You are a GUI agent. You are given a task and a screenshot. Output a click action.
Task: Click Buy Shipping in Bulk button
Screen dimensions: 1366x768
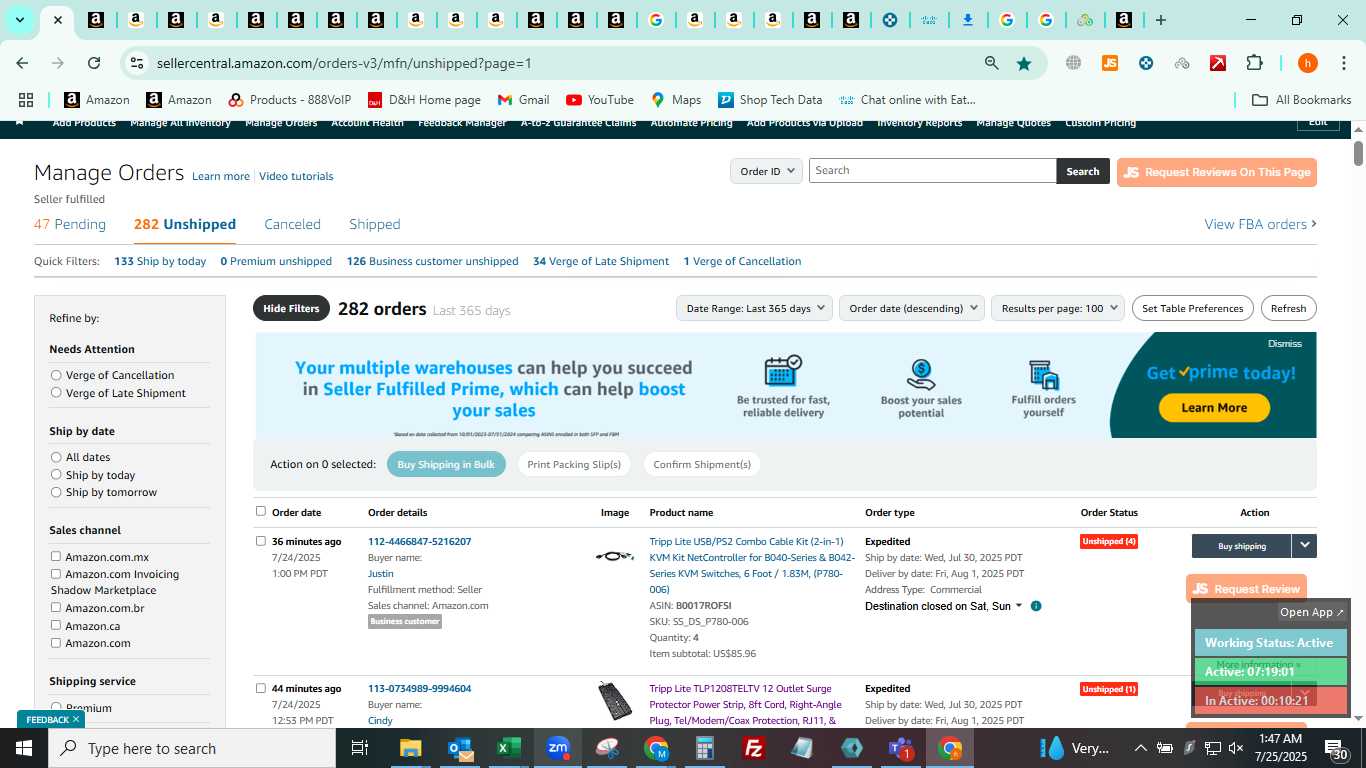tap(446, 464)
